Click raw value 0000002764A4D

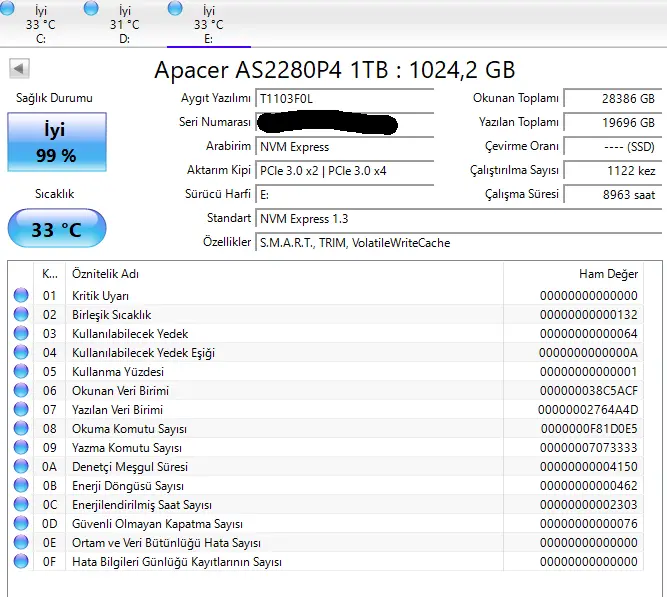click(x=588, y=410)
